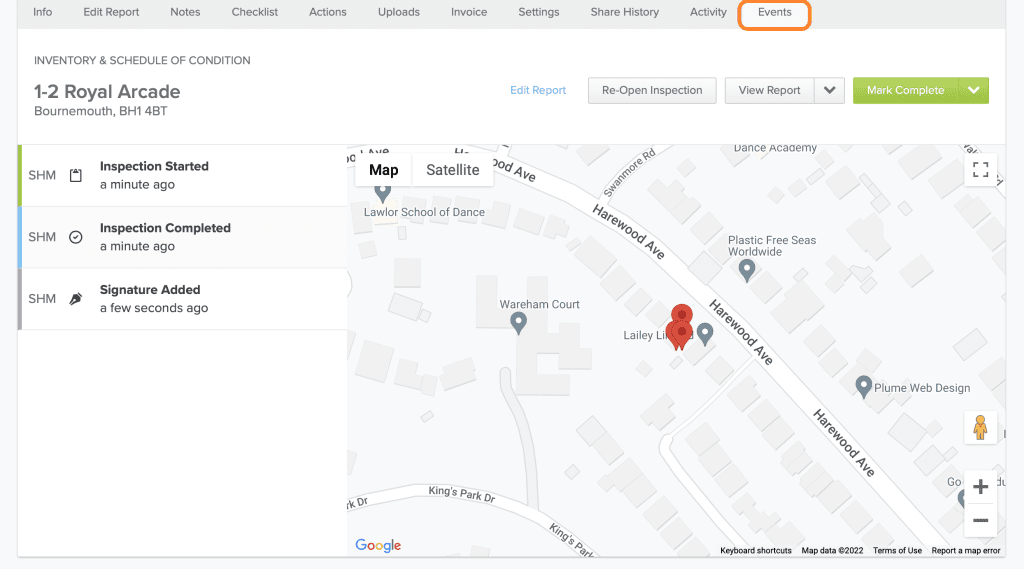The width and height of the screenshot is (1024, 569).
Task: Toggle fullscreen map view
Action: tap(980, 170)
